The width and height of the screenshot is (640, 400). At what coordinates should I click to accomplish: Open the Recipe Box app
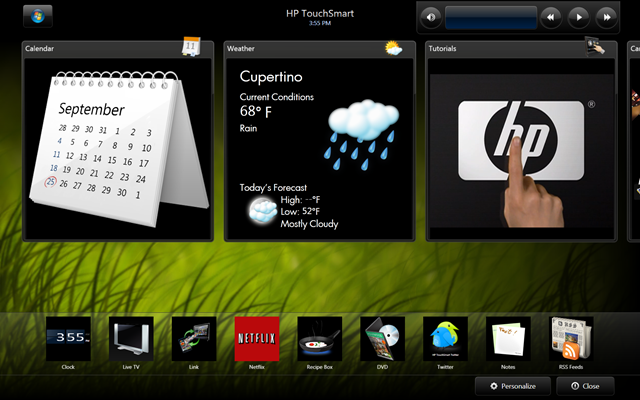320,339
